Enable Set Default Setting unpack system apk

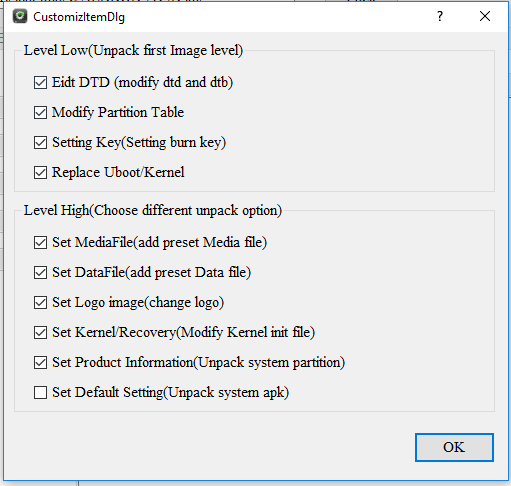[x=40, y=392]
